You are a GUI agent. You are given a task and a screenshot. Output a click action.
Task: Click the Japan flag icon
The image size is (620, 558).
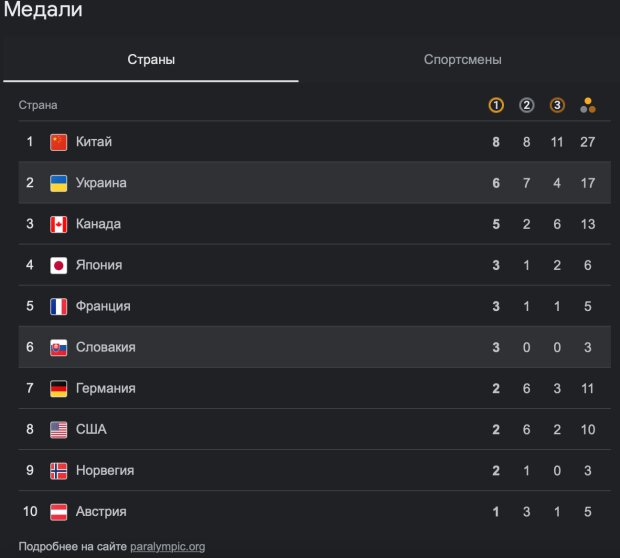coord(59,265)
